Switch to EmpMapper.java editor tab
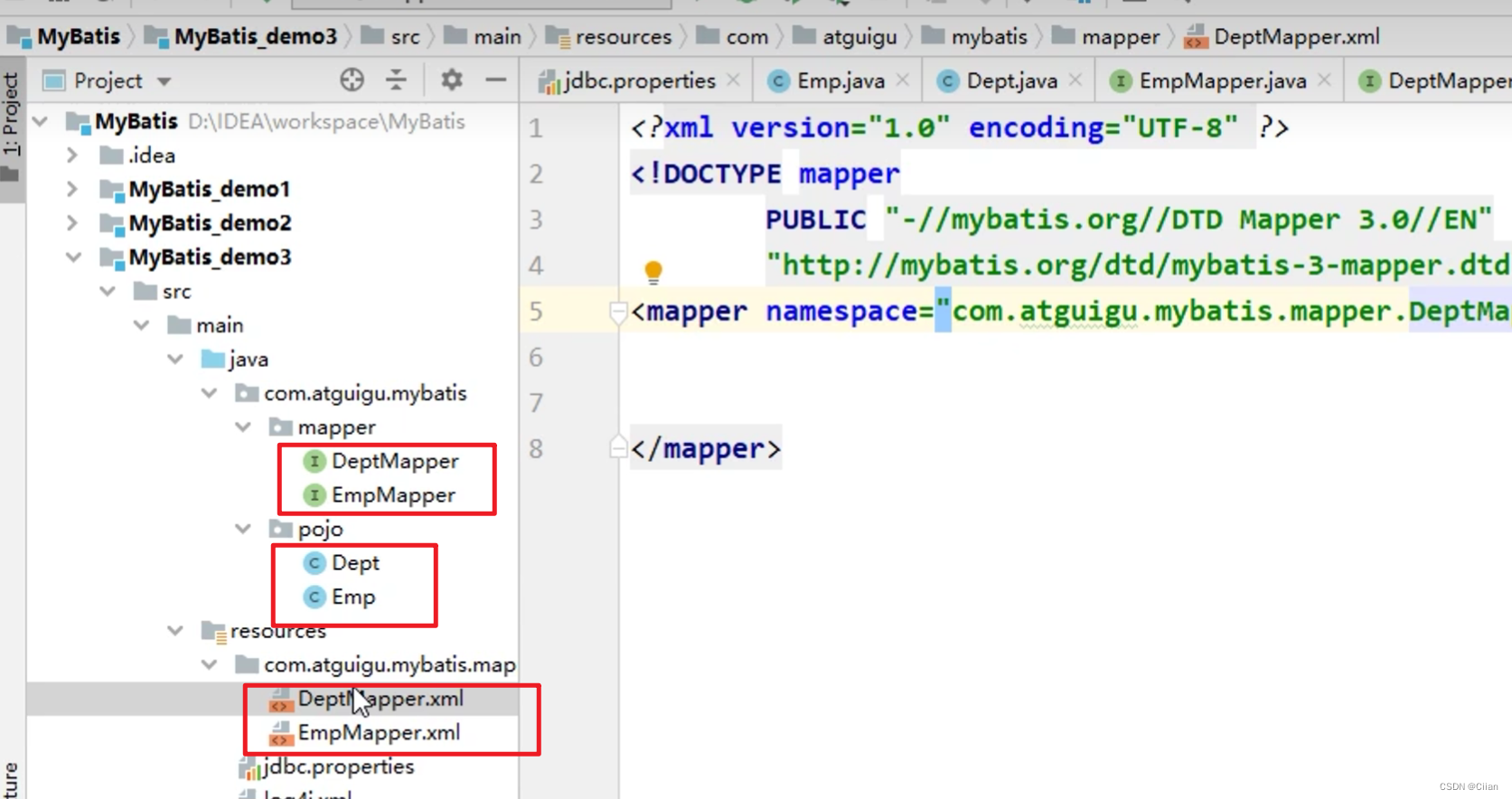 tap(1208, 81)
